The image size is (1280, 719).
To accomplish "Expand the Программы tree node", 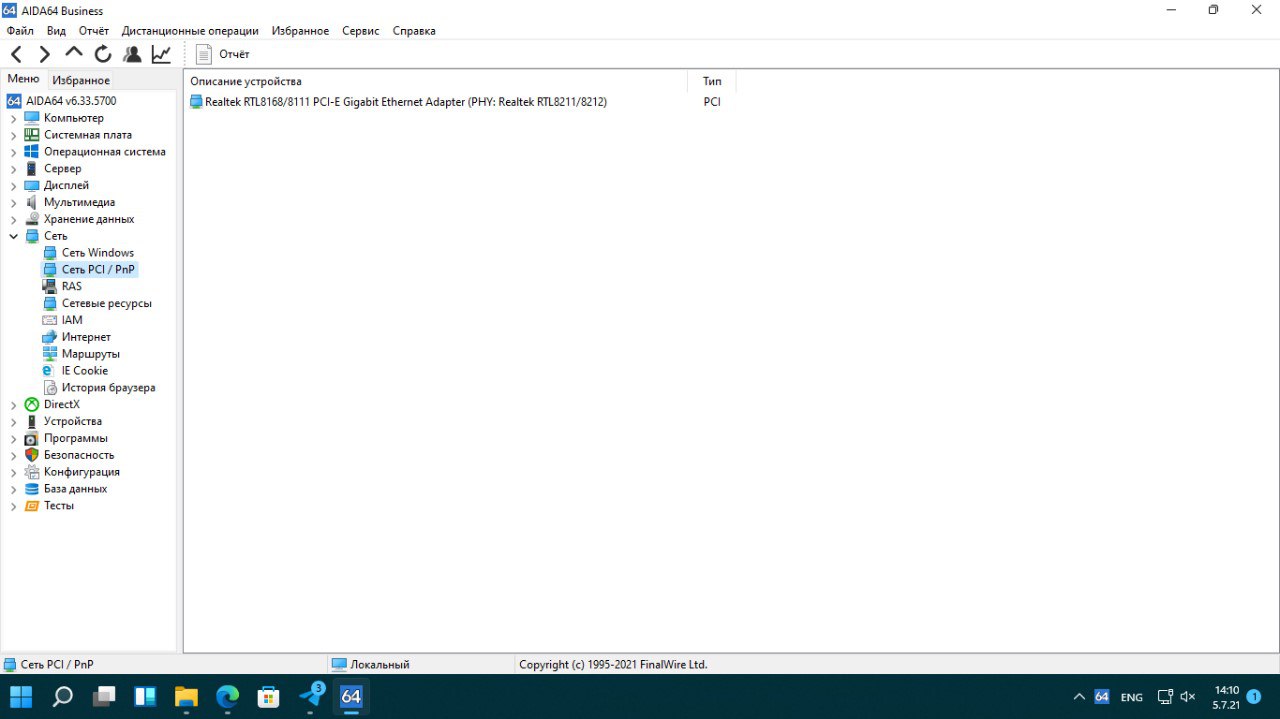I will point(13,439).
